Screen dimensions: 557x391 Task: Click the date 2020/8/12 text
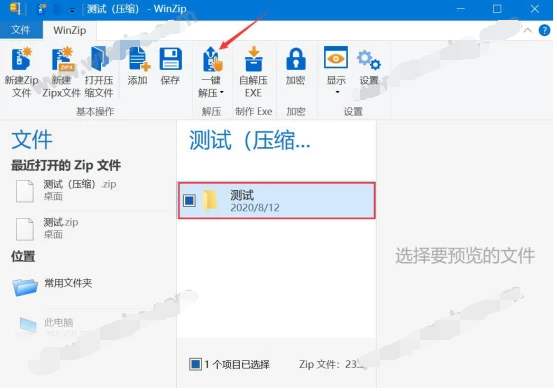[x=255, y=208]
